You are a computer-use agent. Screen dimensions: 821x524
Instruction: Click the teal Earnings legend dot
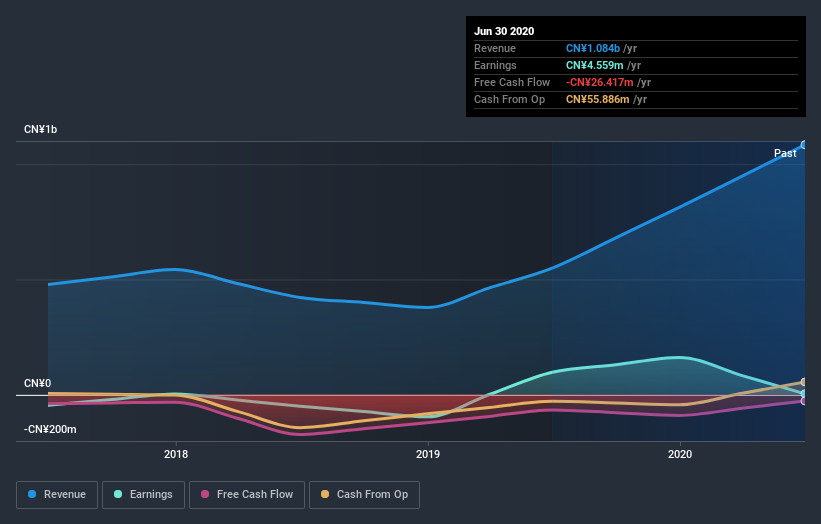pyautogui.click(x=118, y=494)
